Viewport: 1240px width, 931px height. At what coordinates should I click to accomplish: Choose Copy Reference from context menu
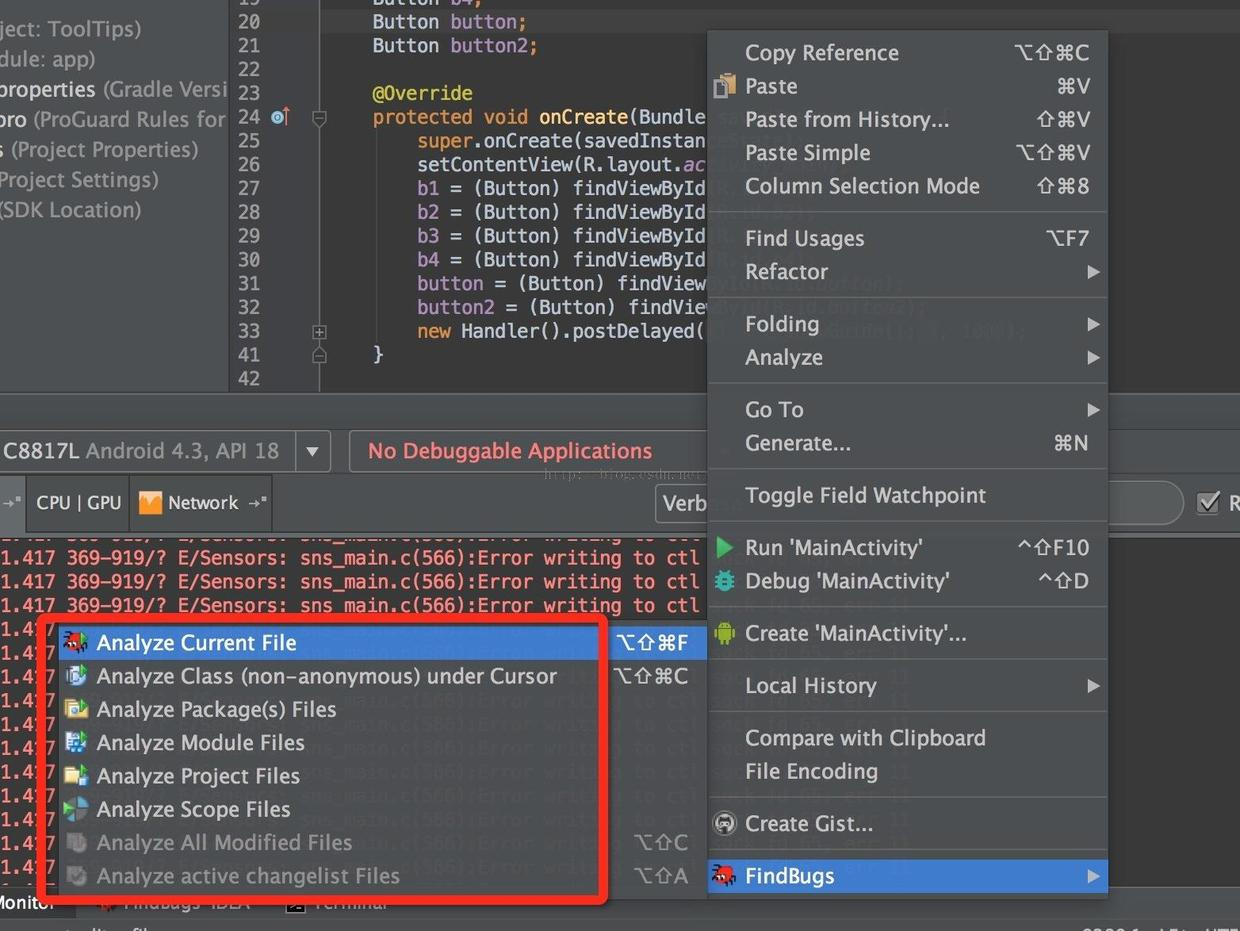pos(908,53)
